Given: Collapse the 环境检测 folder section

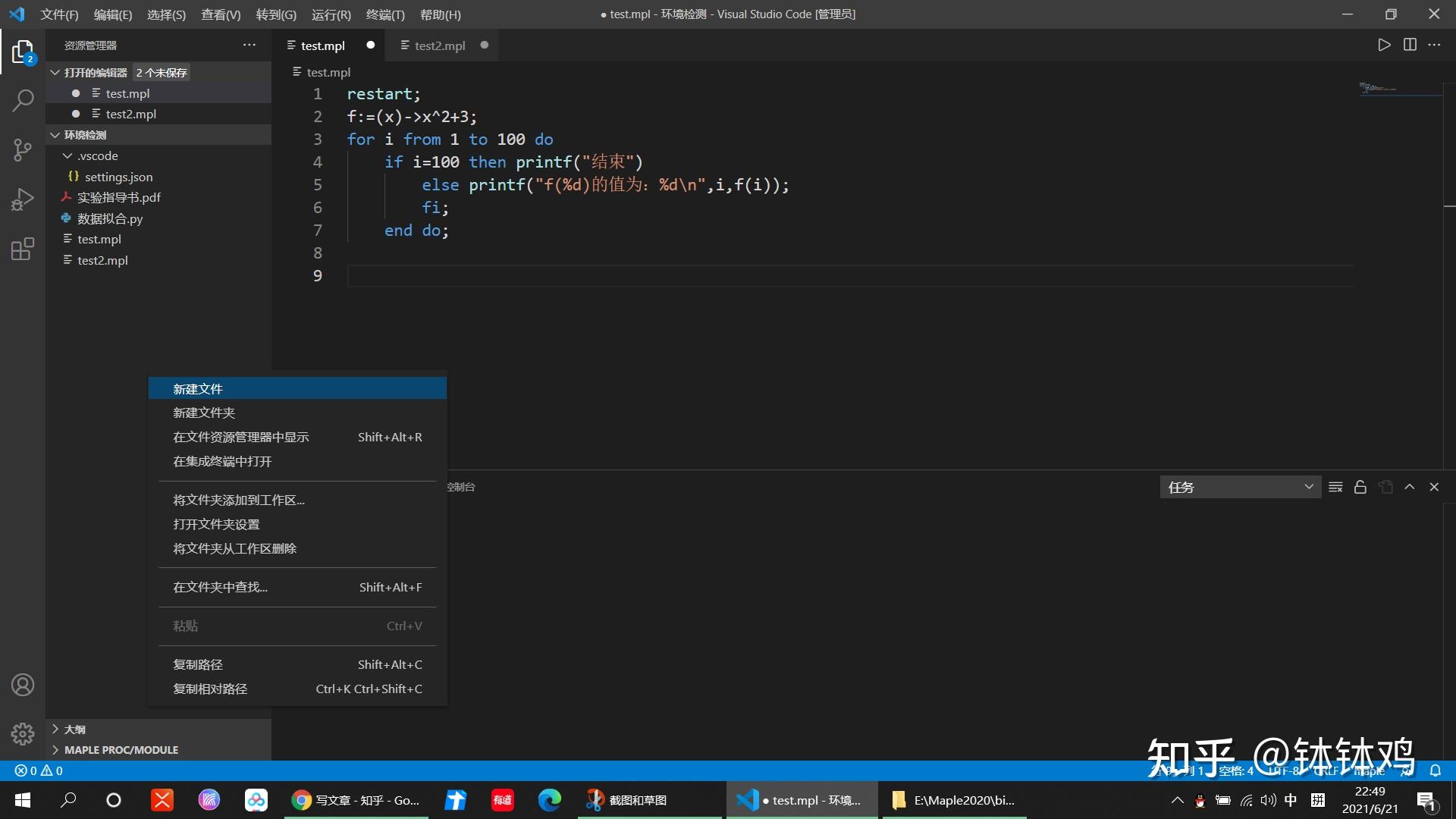Looking at the screenshot, I should tap(84, 134).
